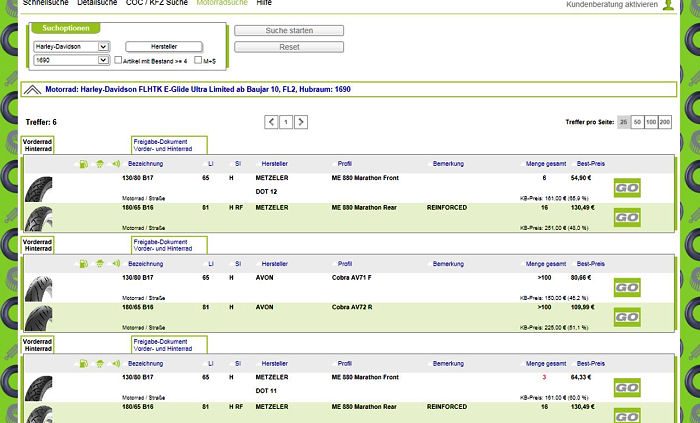Click the customer advisor person icon

(x=668, y=4)
